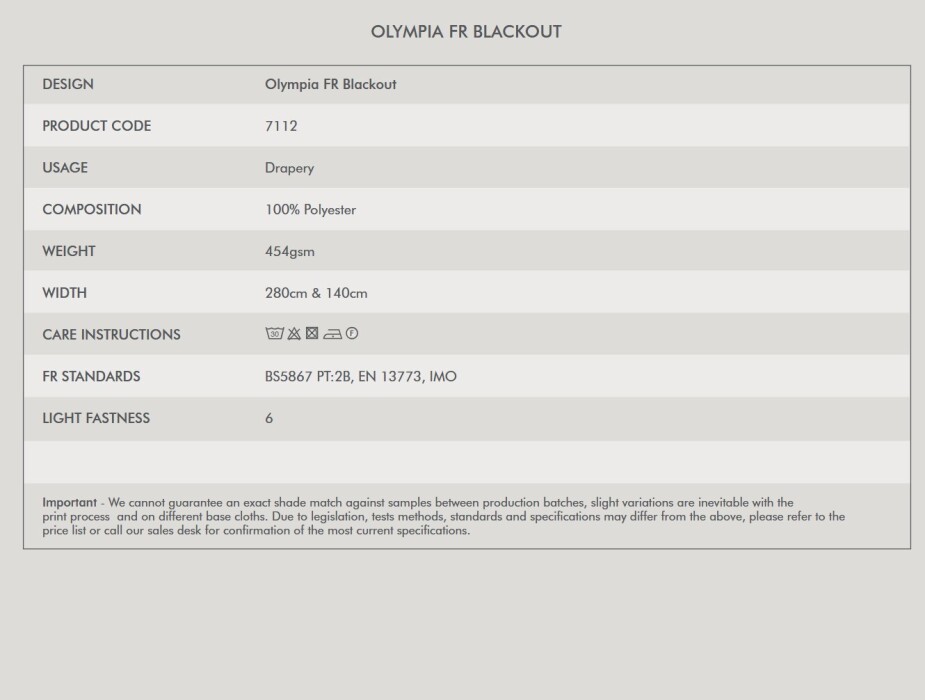
Task: Click the FR STANDARDS label
Action: [x=91, y=376]
